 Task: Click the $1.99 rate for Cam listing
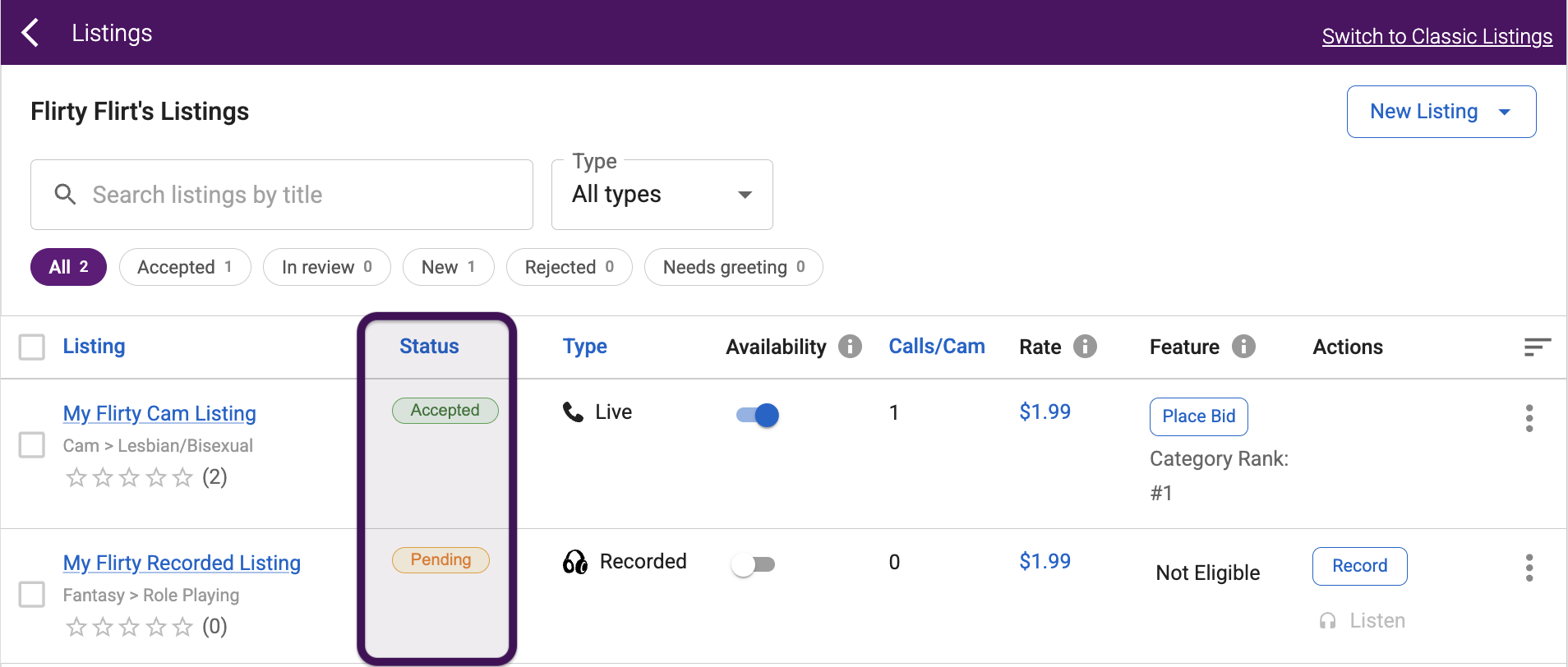pos(1045,412)
